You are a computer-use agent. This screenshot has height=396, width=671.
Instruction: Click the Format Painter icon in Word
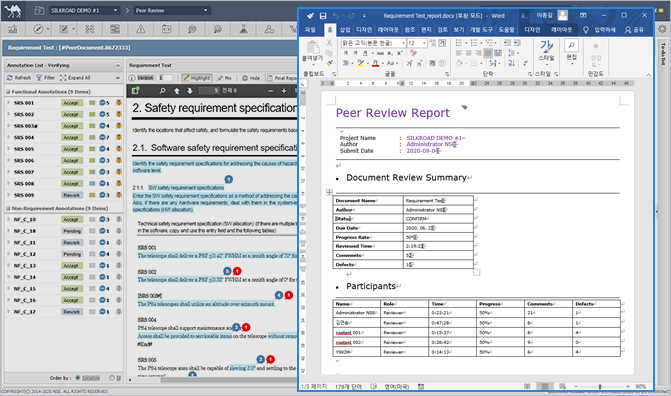329,63
